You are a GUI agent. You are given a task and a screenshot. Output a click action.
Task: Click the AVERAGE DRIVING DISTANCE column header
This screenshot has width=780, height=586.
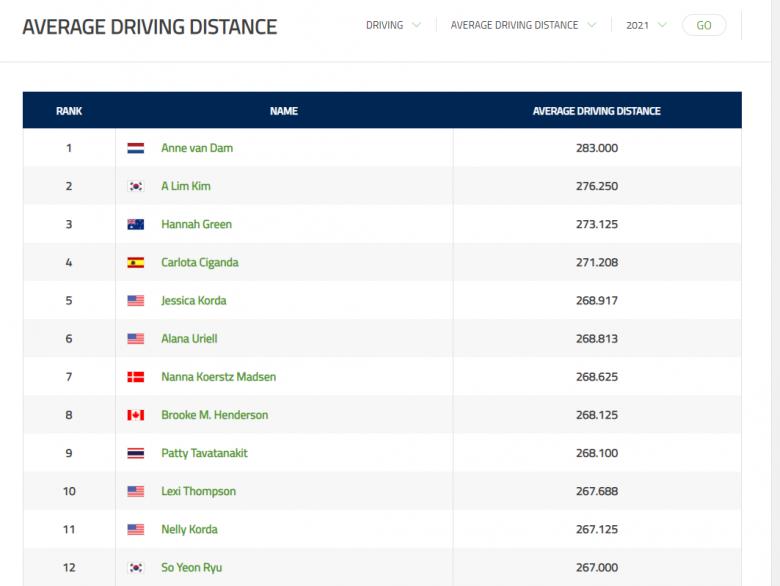(x=596, y=111)
